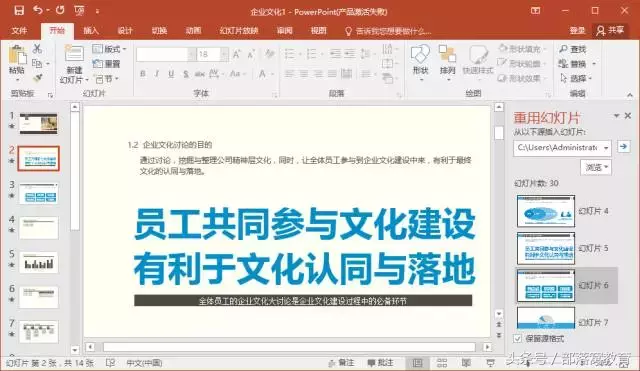This screenshot has width=640, height=371.
Task: Click the Find button in editing group
Action: (573, 49)
